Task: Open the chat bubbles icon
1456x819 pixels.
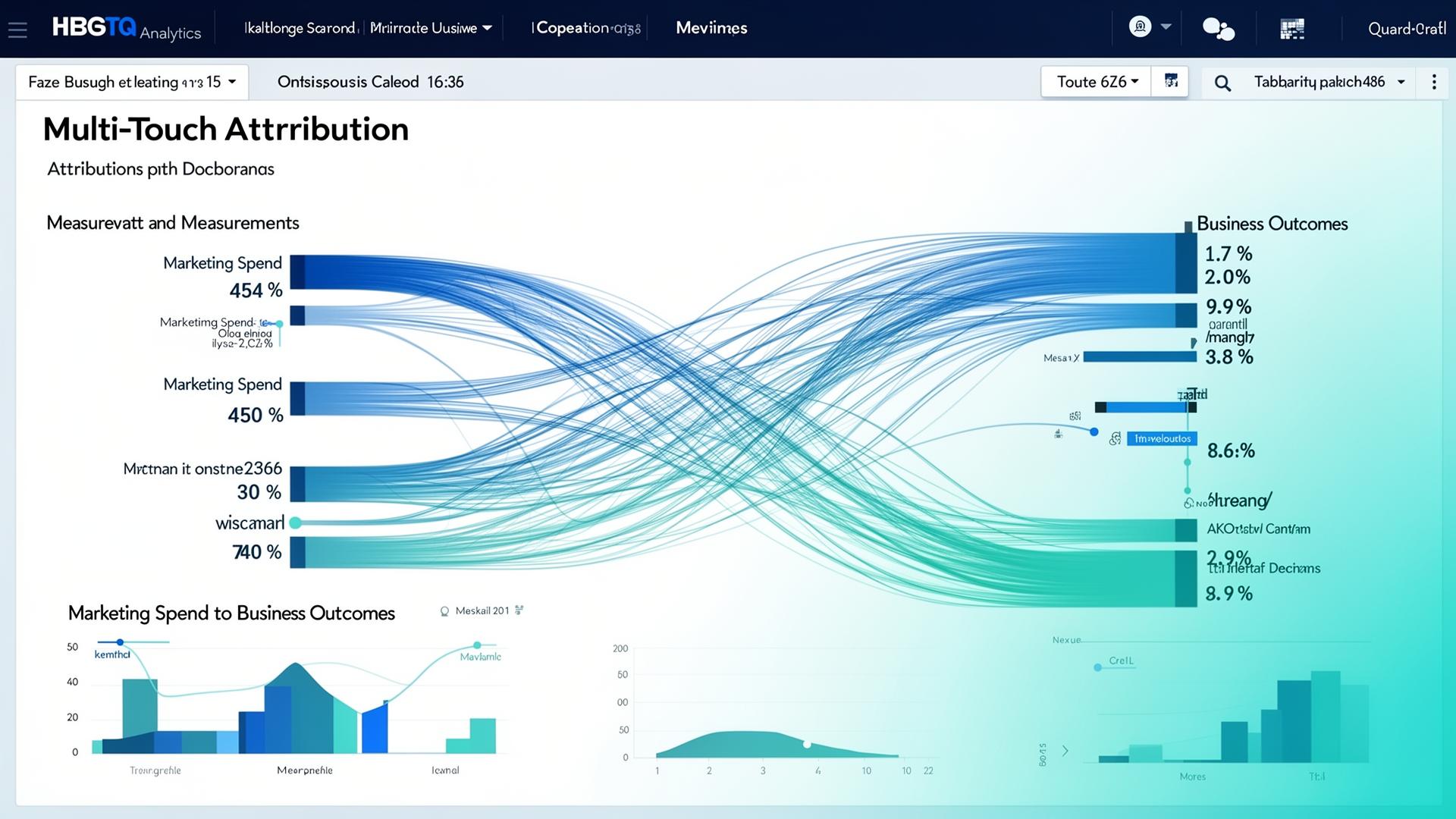Action: pos(1219,29)
